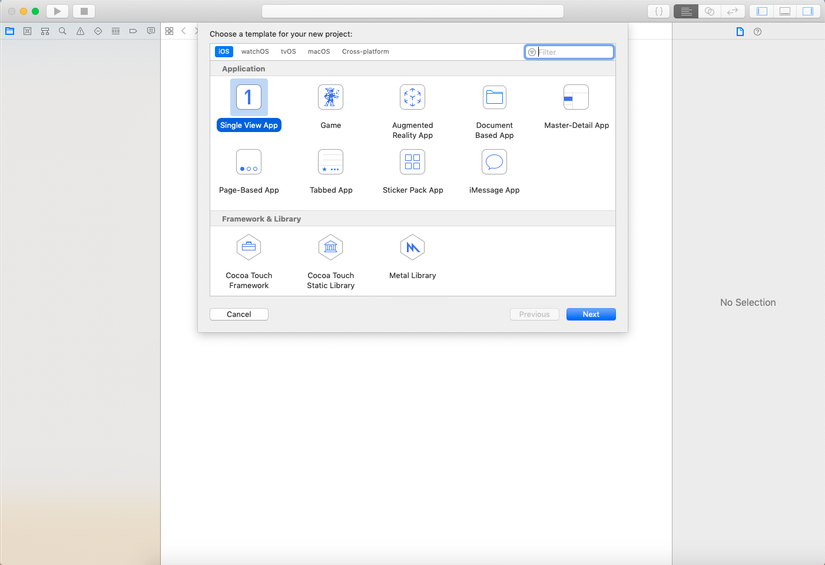Image resolution: width=825 pixels, height=565 pixels.
Task: Click the Stop button in toolbar
Action: tap(84, 11)
